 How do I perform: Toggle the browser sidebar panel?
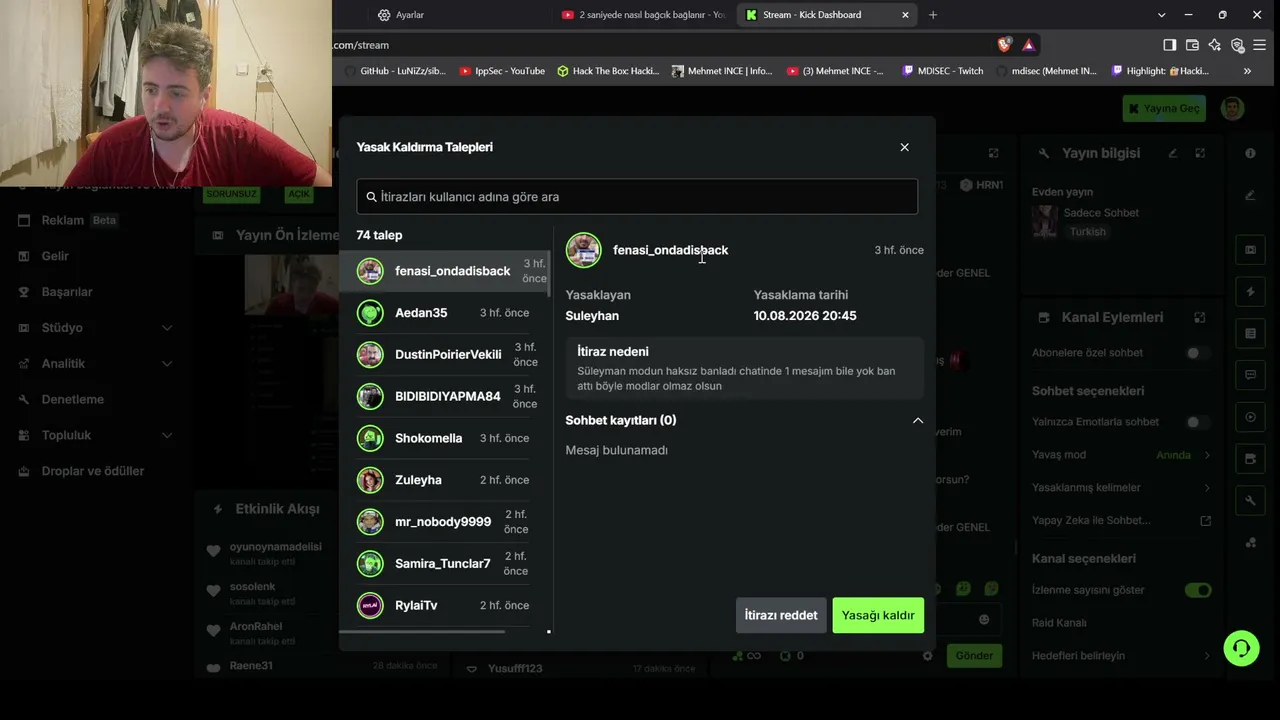tap(1170, 45)
